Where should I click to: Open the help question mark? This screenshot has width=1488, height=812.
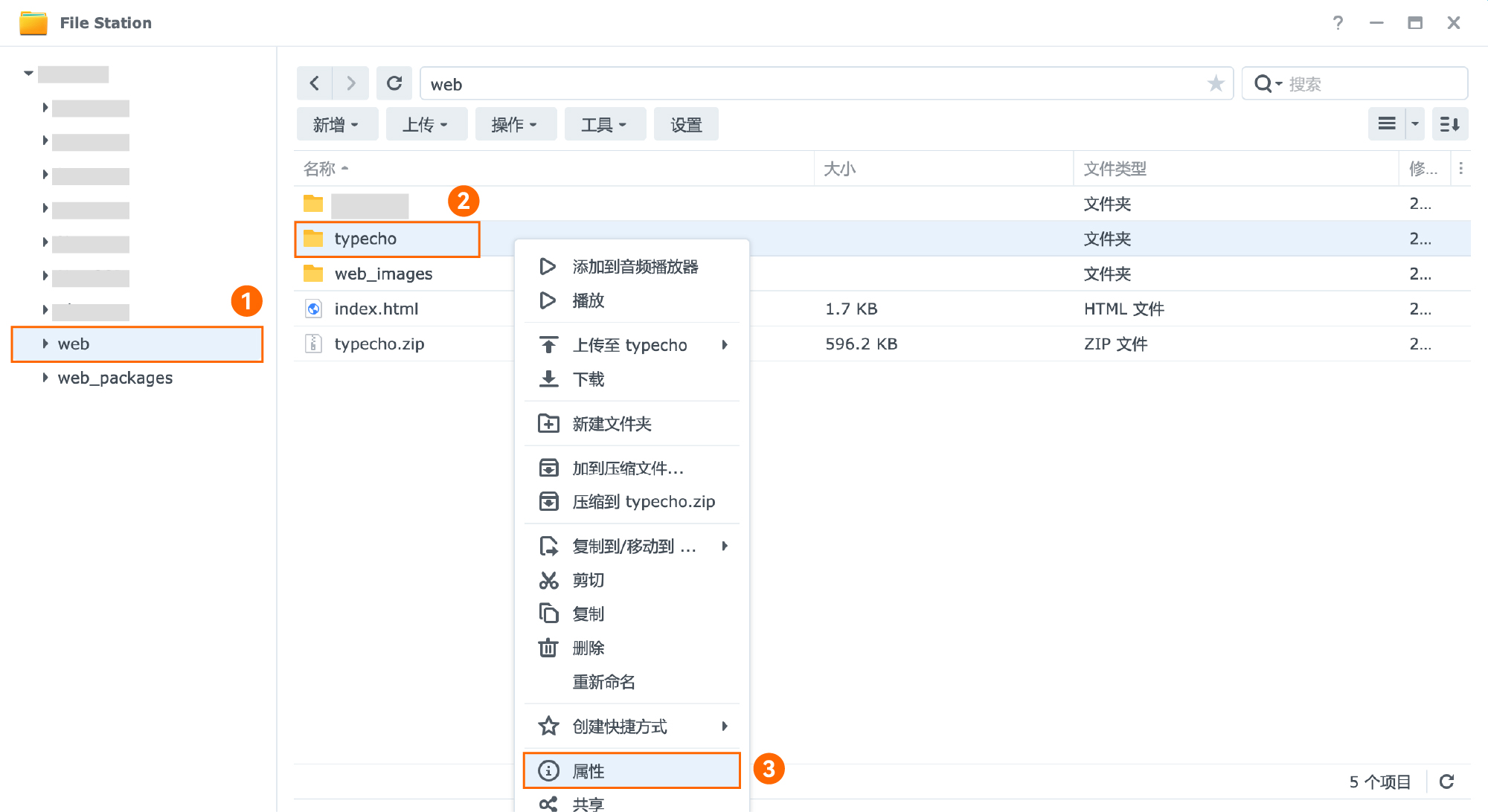(x=1338, y=23)
